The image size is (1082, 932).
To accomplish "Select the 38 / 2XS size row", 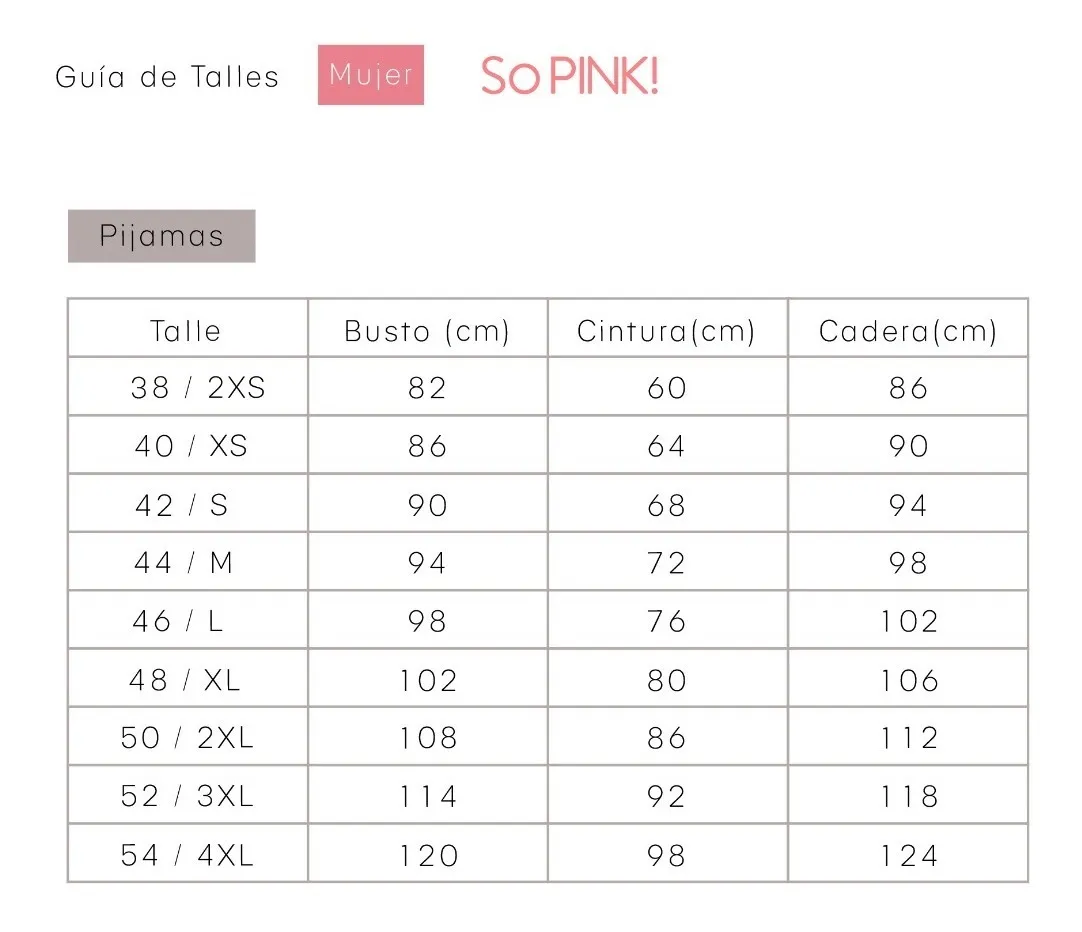I will pos(198,388).
